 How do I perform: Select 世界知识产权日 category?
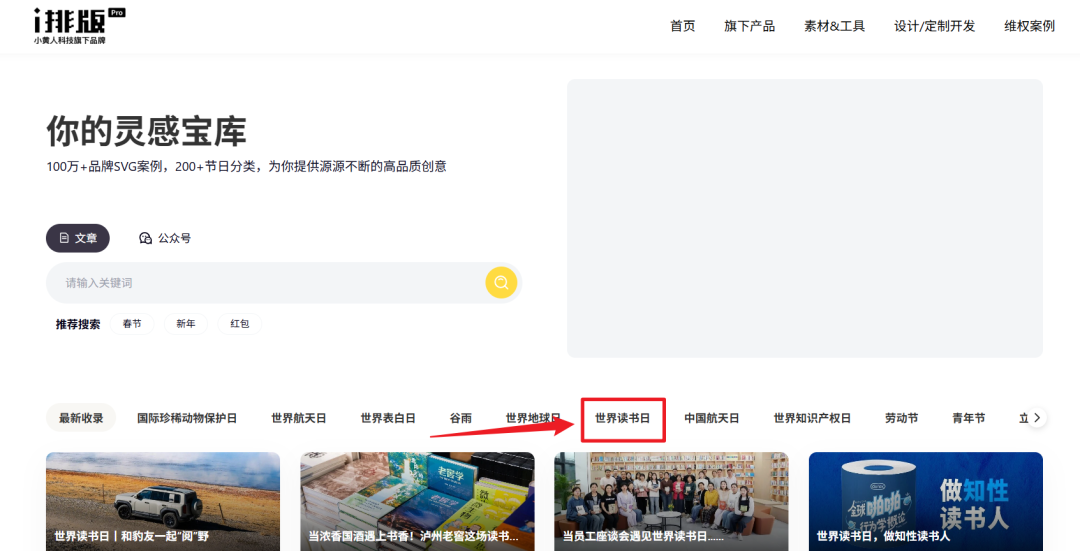coord(812,418)
